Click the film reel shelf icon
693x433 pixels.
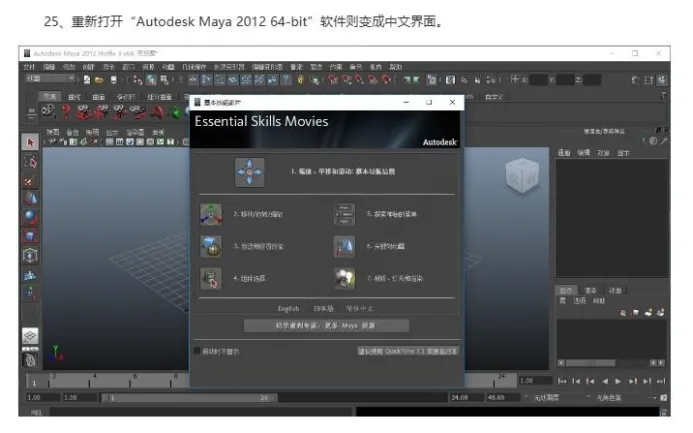tap(48, 110)
